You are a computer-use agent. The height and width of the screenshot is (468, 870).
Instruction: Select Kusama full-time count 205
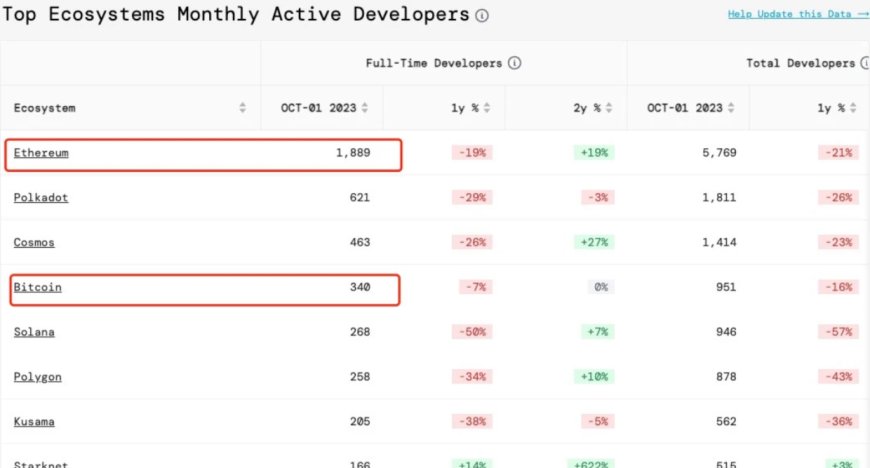coord(360,422)
